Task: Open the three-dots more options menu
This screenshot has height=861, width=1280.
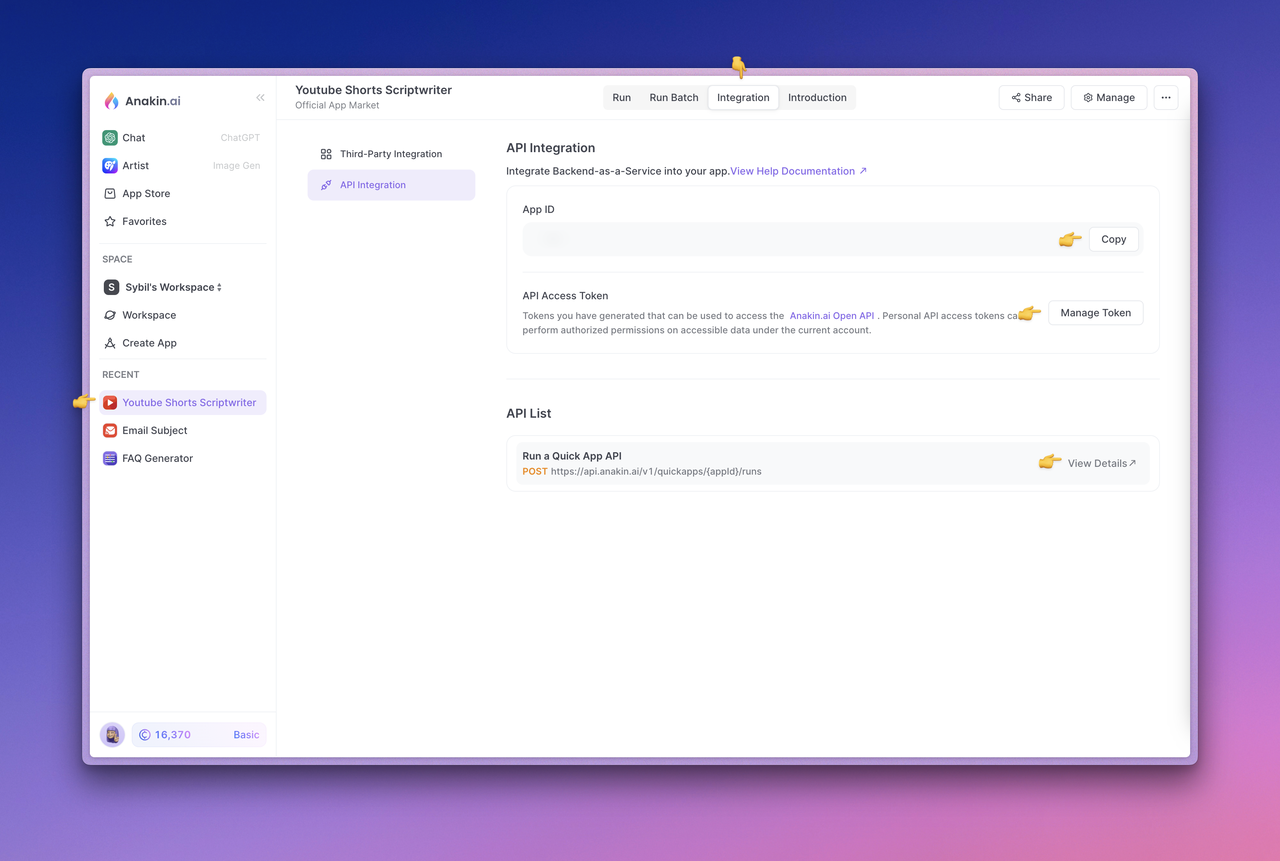Action: (x=1166, y=98)
